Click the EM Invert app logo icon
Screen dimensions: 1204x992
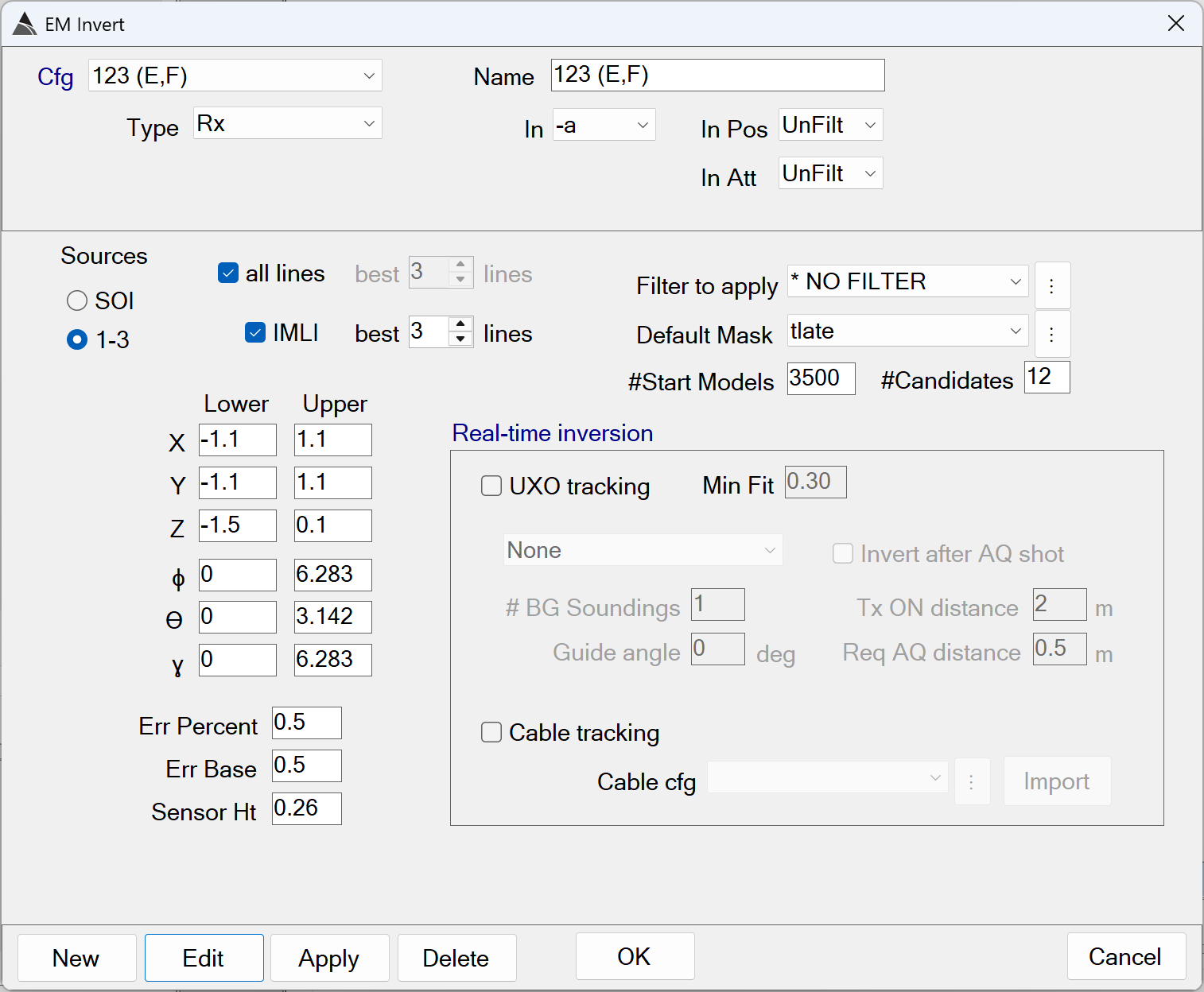[x=25, y=24]
